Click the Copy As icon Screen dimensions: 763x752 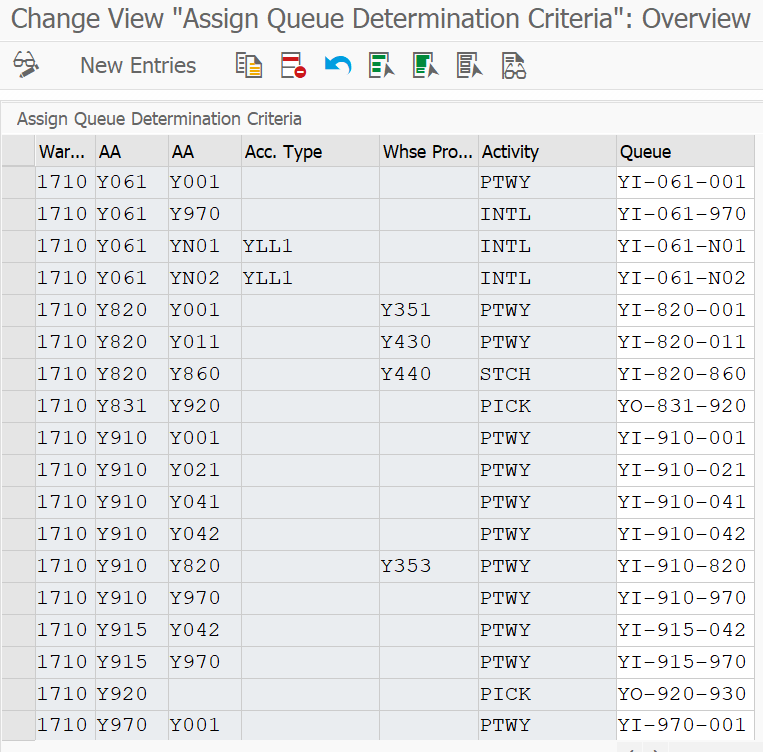click(x=249, y=65)
